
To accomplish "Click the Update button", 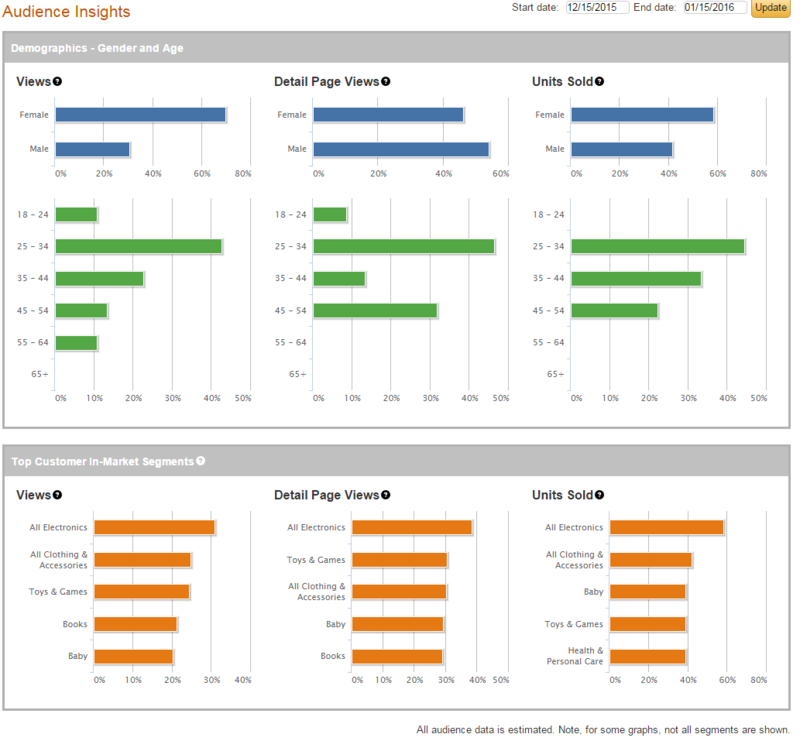I will [x=770, y=8].
